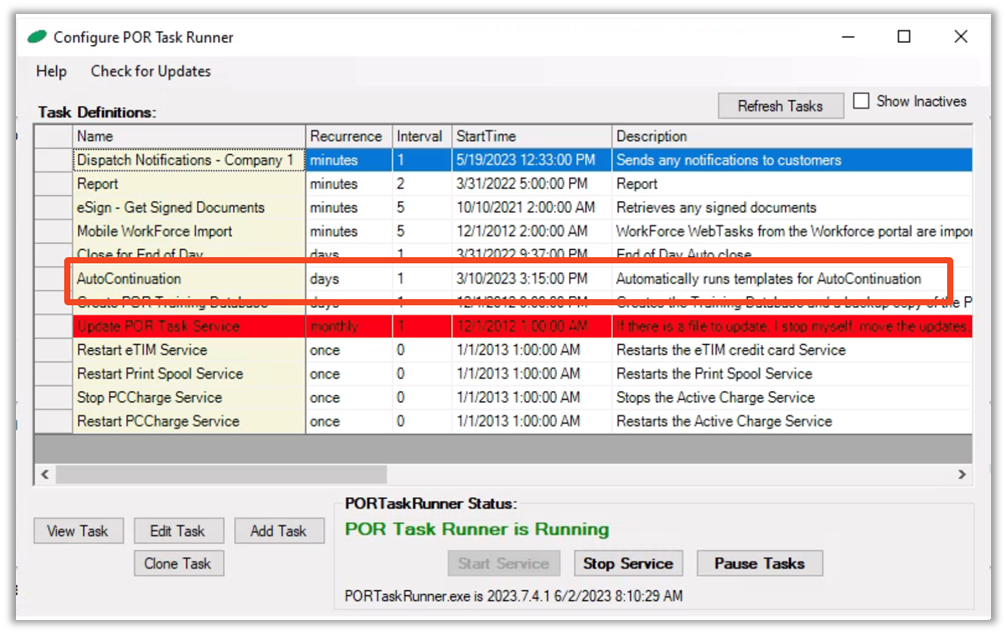This screenshot has height=634, width=1007.
Task: Click row header beside Dispatch Notifications task
Action: (53, 160)
